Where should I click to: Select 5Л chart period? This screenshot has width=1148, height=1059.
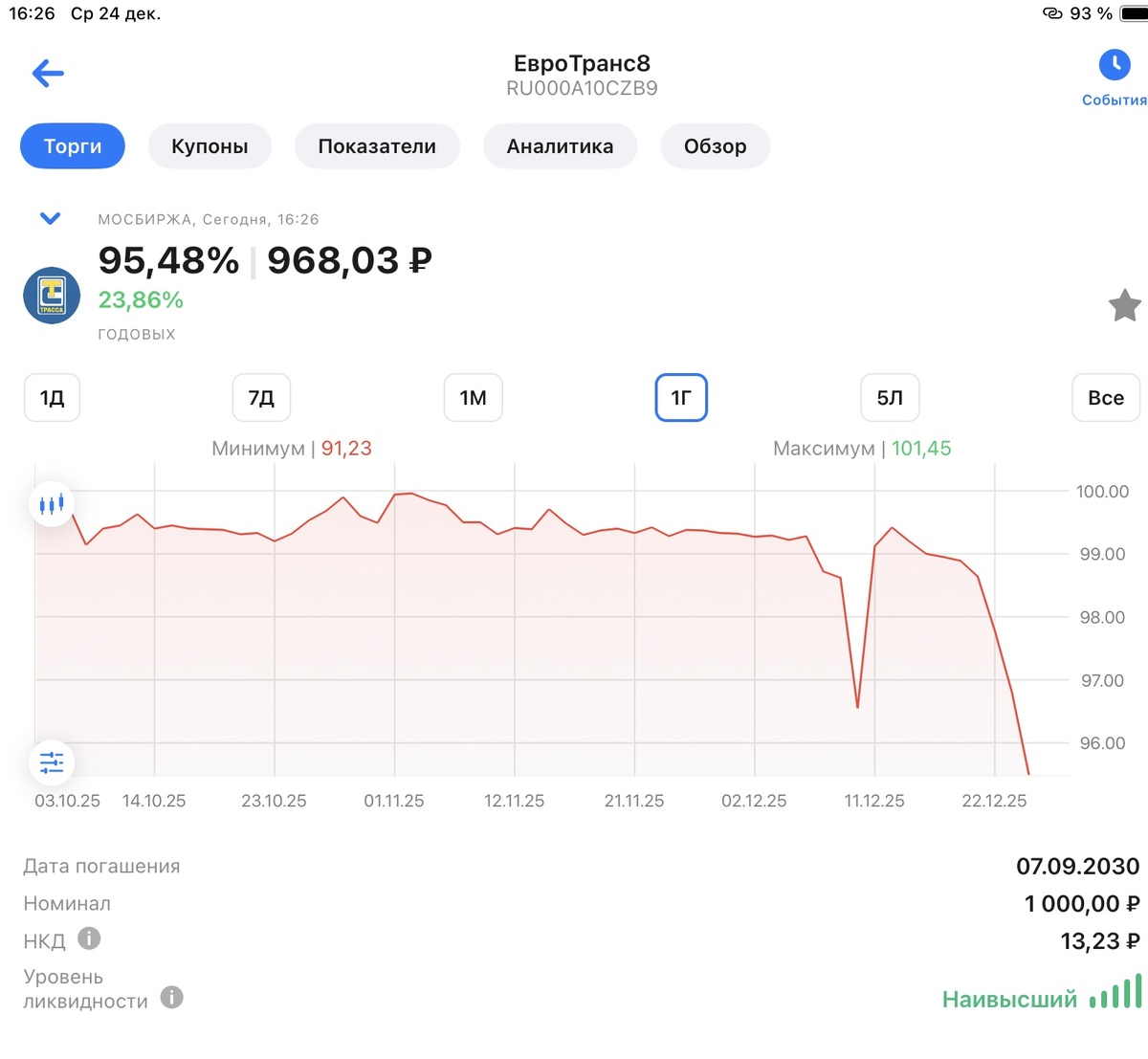[x=891, y=398]
